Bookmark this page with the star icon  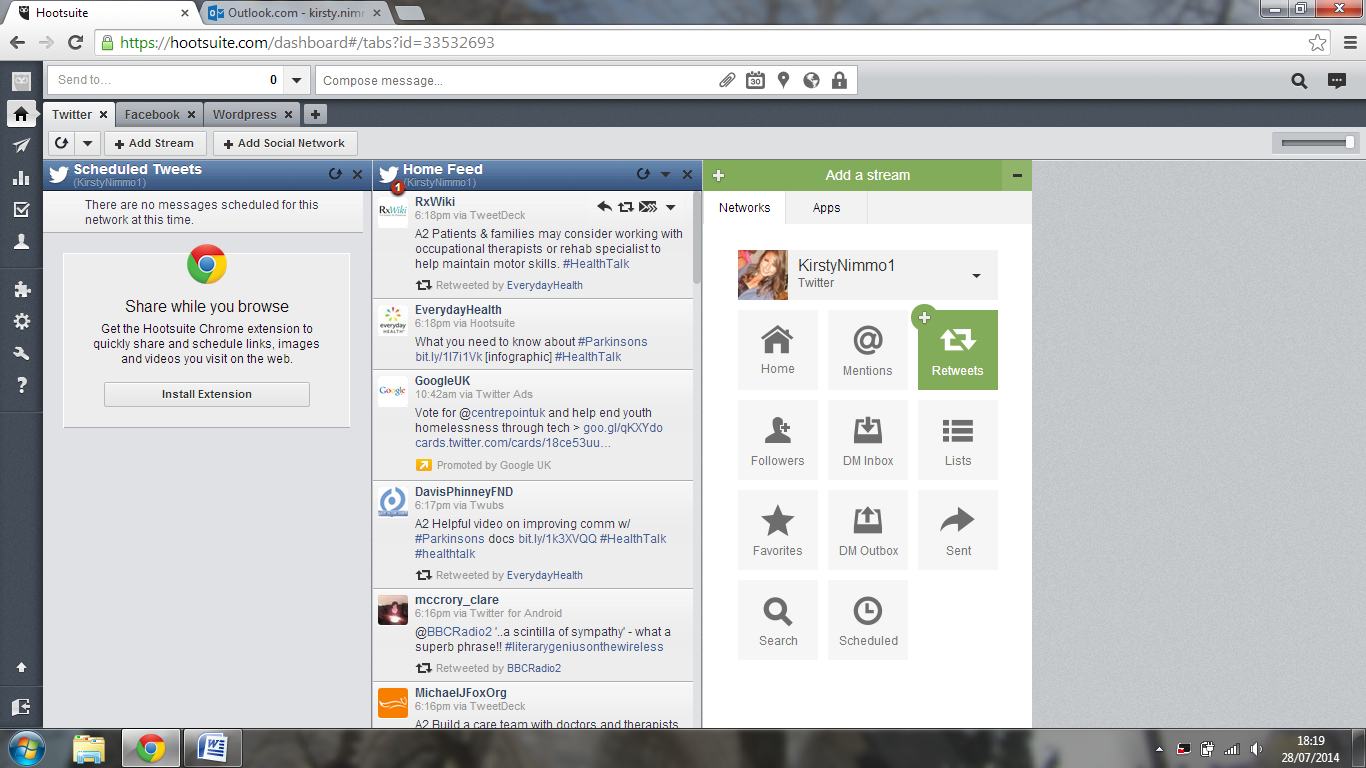1318,43
